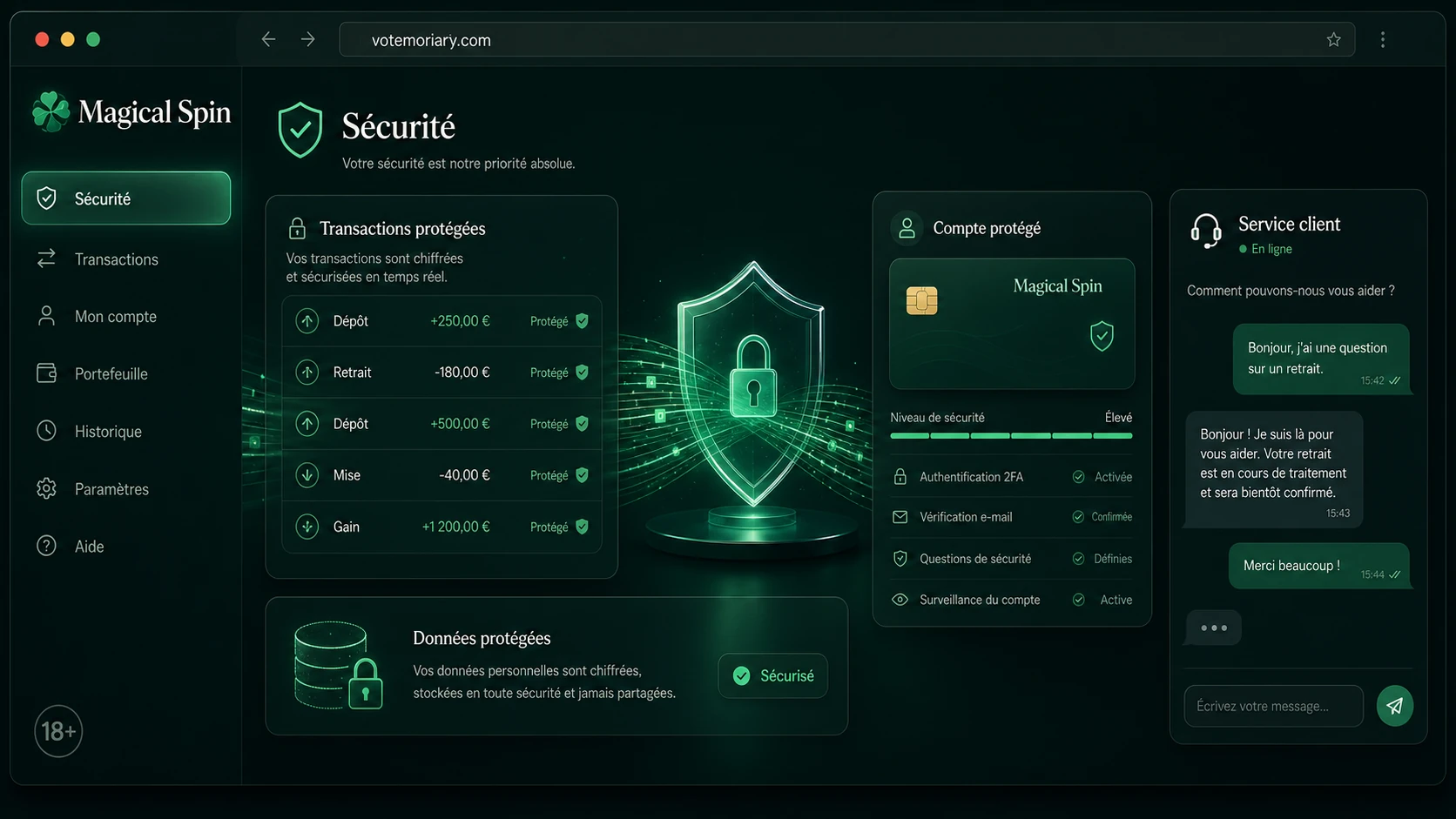This screenshot has height=819, width=1456.
Task: Click the +1 200,00 € amount
Action: (x=455, y=527)
